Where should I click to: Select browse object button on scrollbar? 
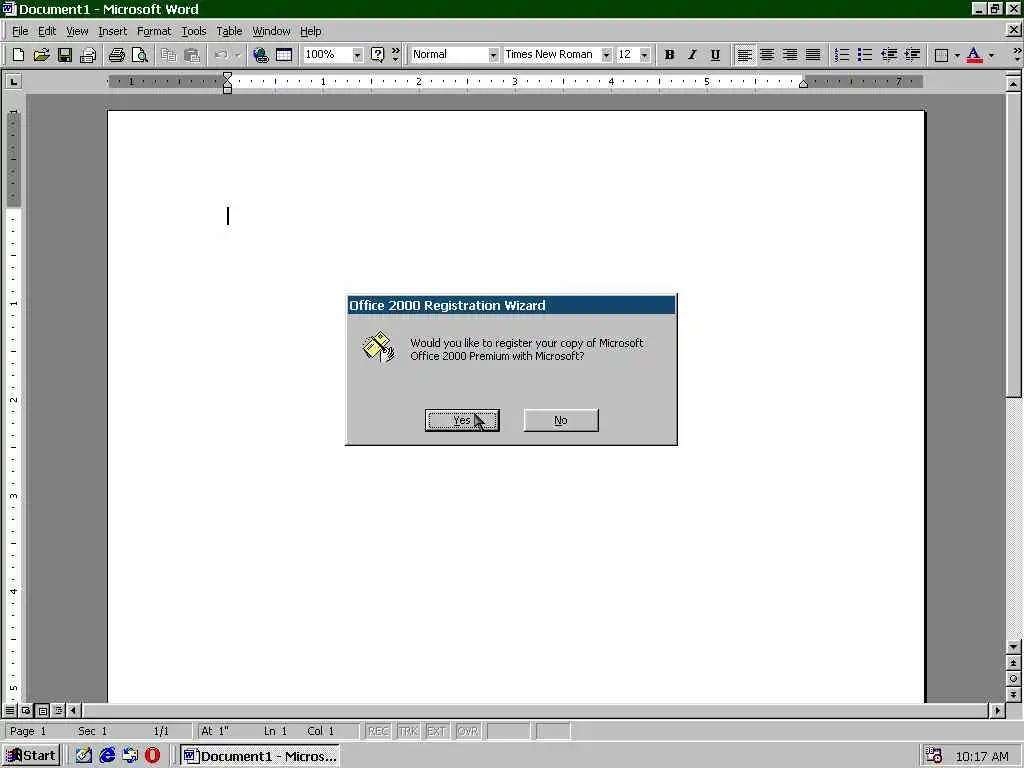(x=1013, y=679)
